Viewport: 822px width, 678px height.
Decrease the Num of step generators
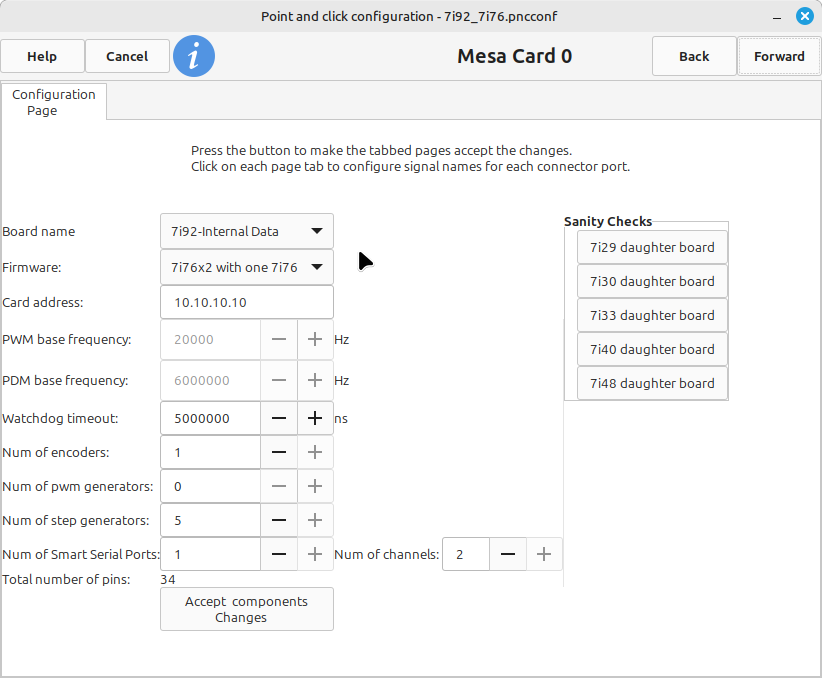tap(279, 520)
